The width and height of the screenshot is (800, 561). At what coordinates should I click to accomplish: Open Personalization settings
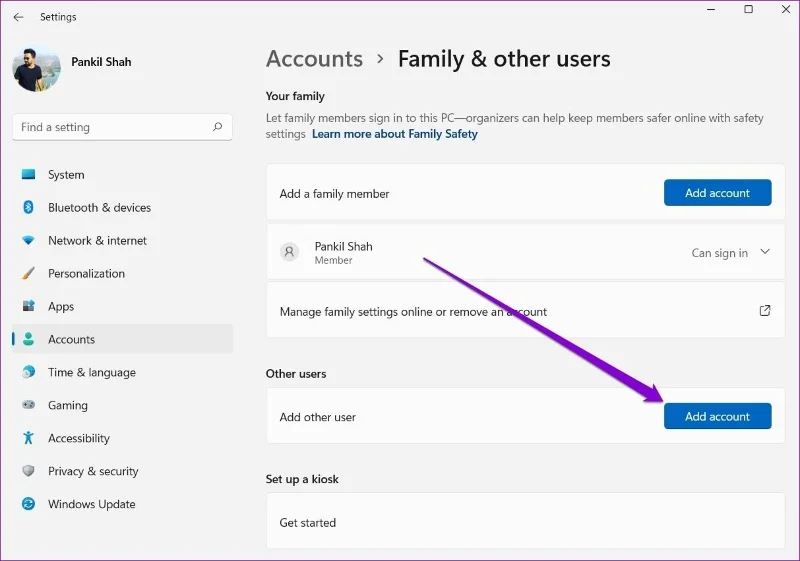click(122, 273)
